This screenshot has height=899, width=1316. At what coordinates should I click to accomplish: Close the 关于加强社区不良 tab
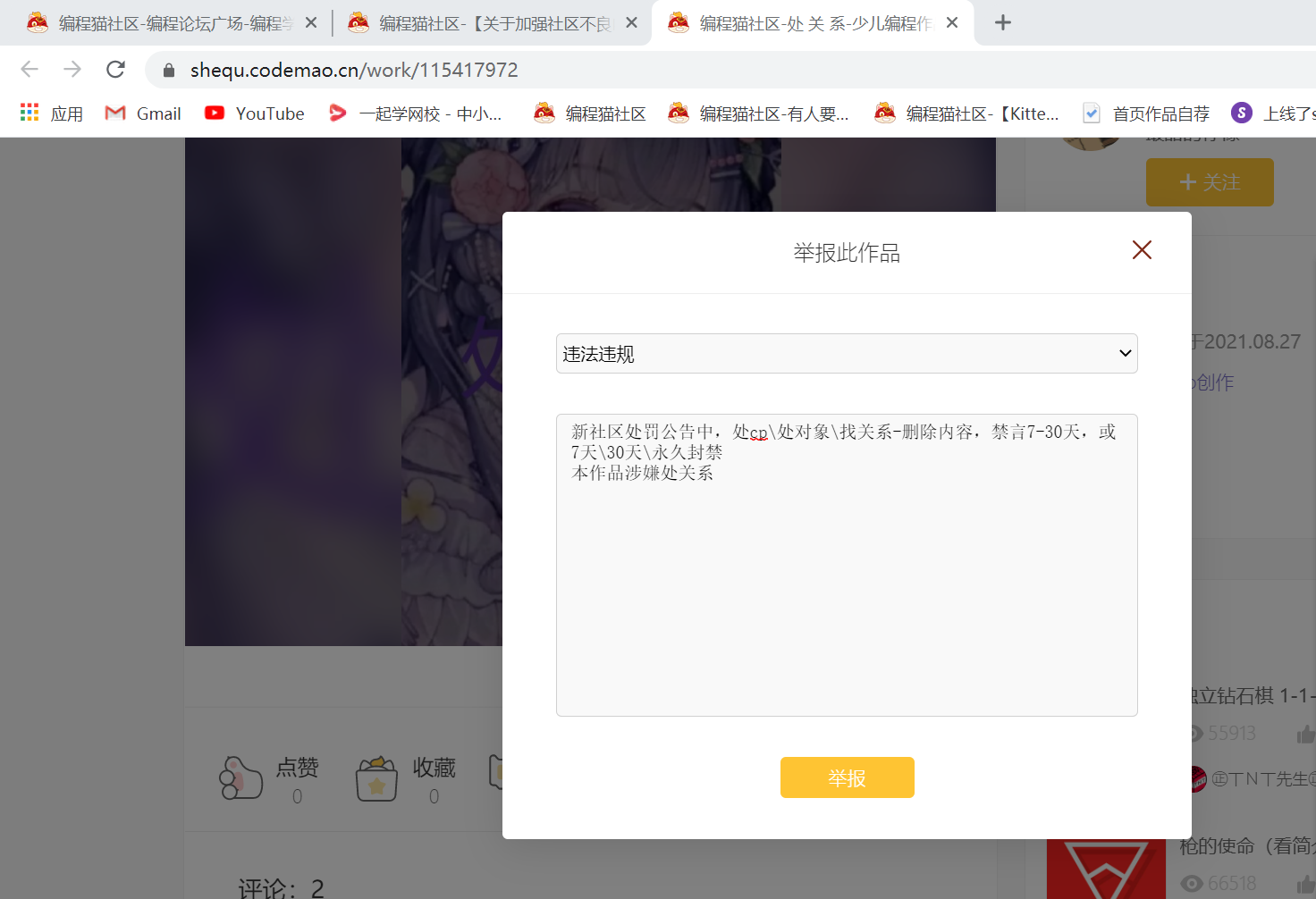tap(632, 23)
